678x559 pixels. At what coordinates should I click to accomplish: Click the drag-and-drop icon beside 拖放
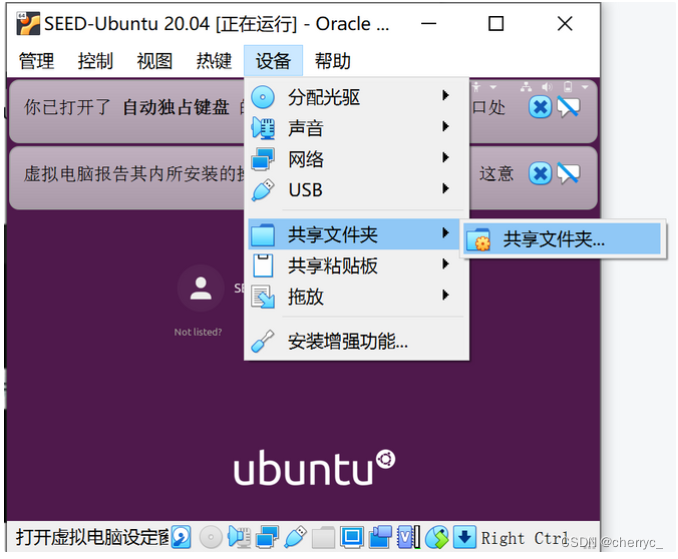coord(263,297)
